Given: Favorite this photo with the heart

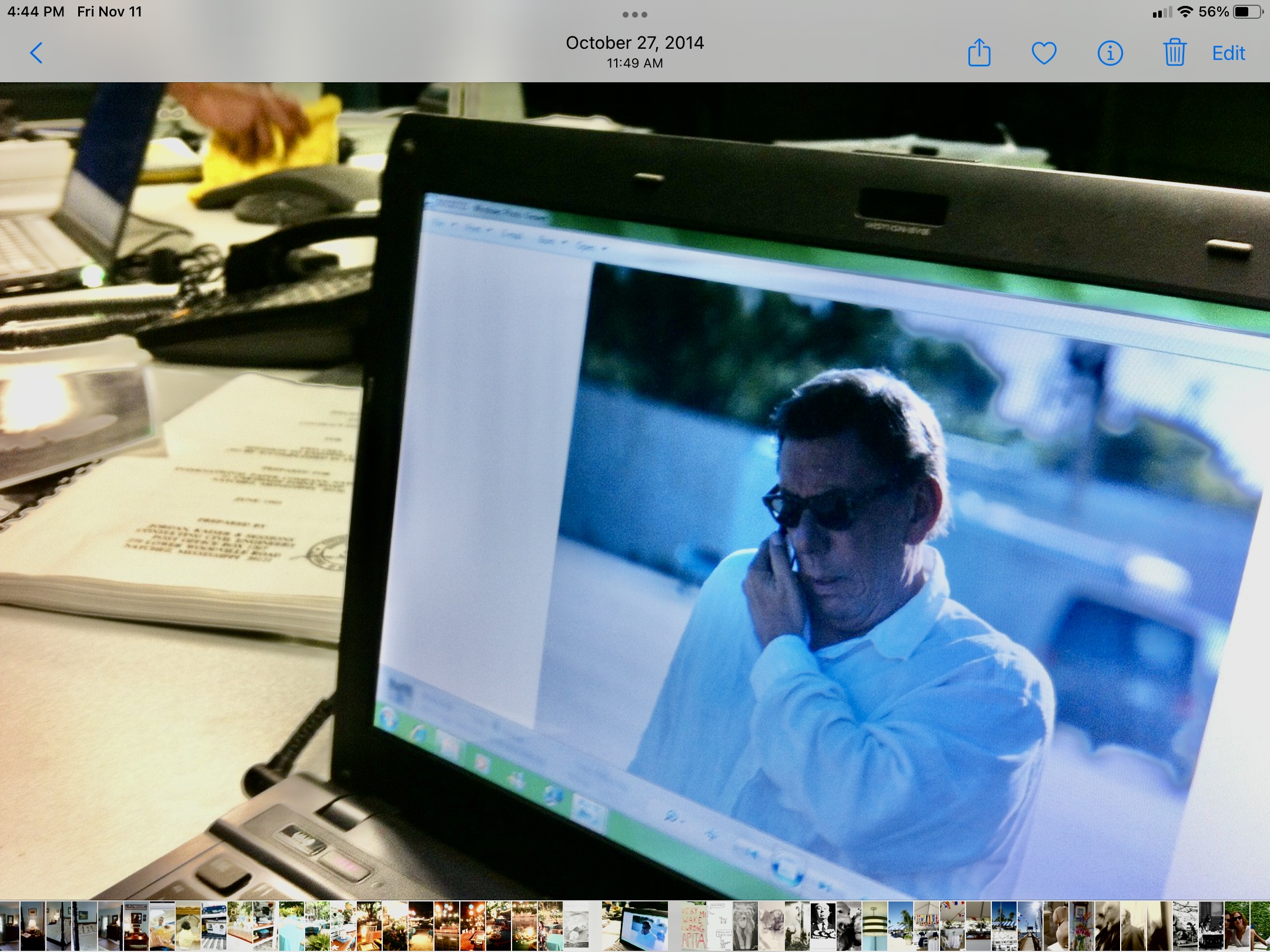Looking at the screenshot, I should point(1044,53).
